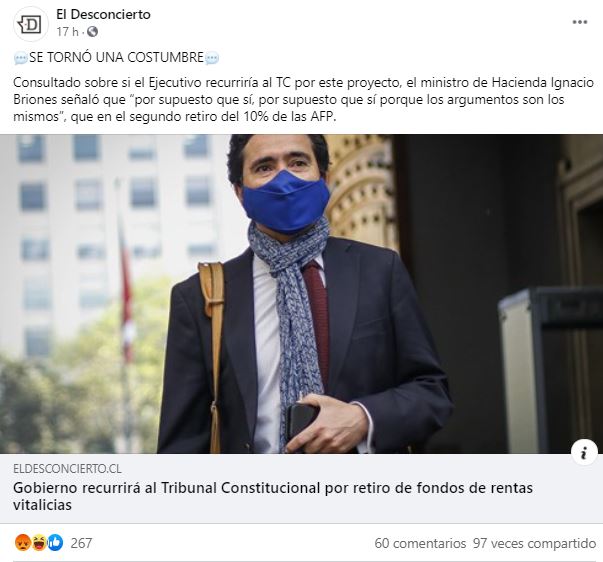
Task: Click the gray link preview card area
Action: pos(302,489)
